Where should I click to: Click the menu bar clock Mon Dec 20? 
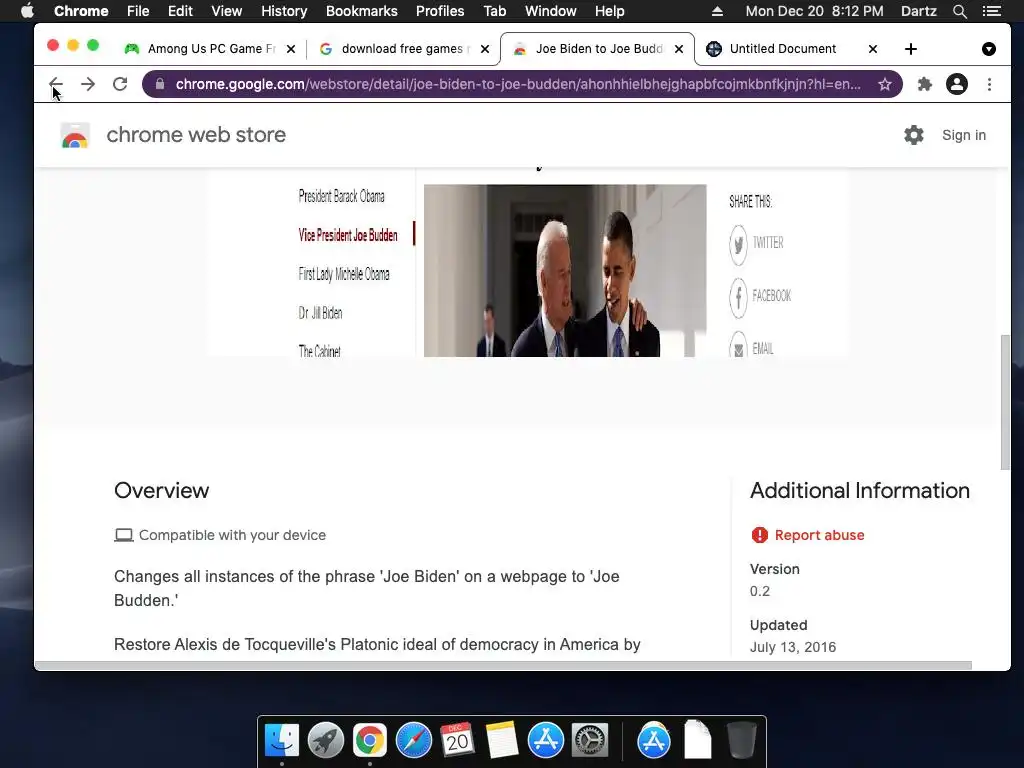pos(814,11)
